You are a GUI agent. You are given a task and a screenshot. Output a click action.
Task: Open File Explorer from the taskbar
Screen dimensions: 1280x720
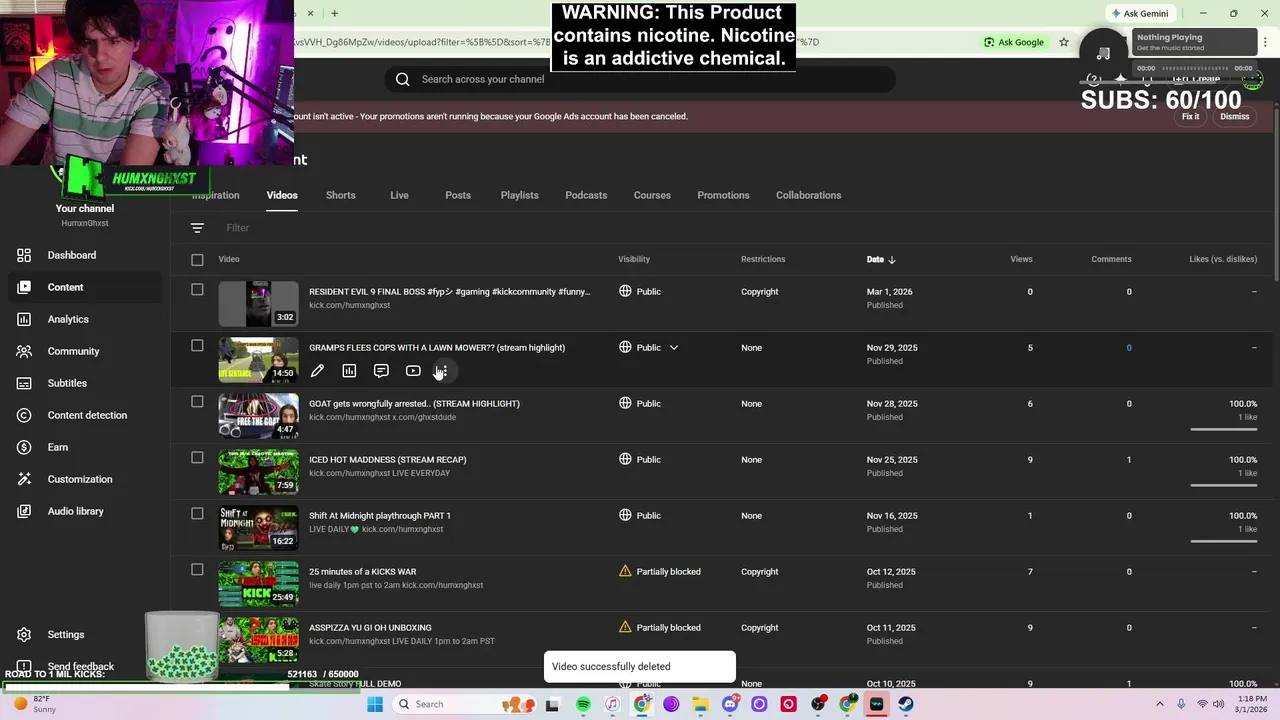coord(700,704)
